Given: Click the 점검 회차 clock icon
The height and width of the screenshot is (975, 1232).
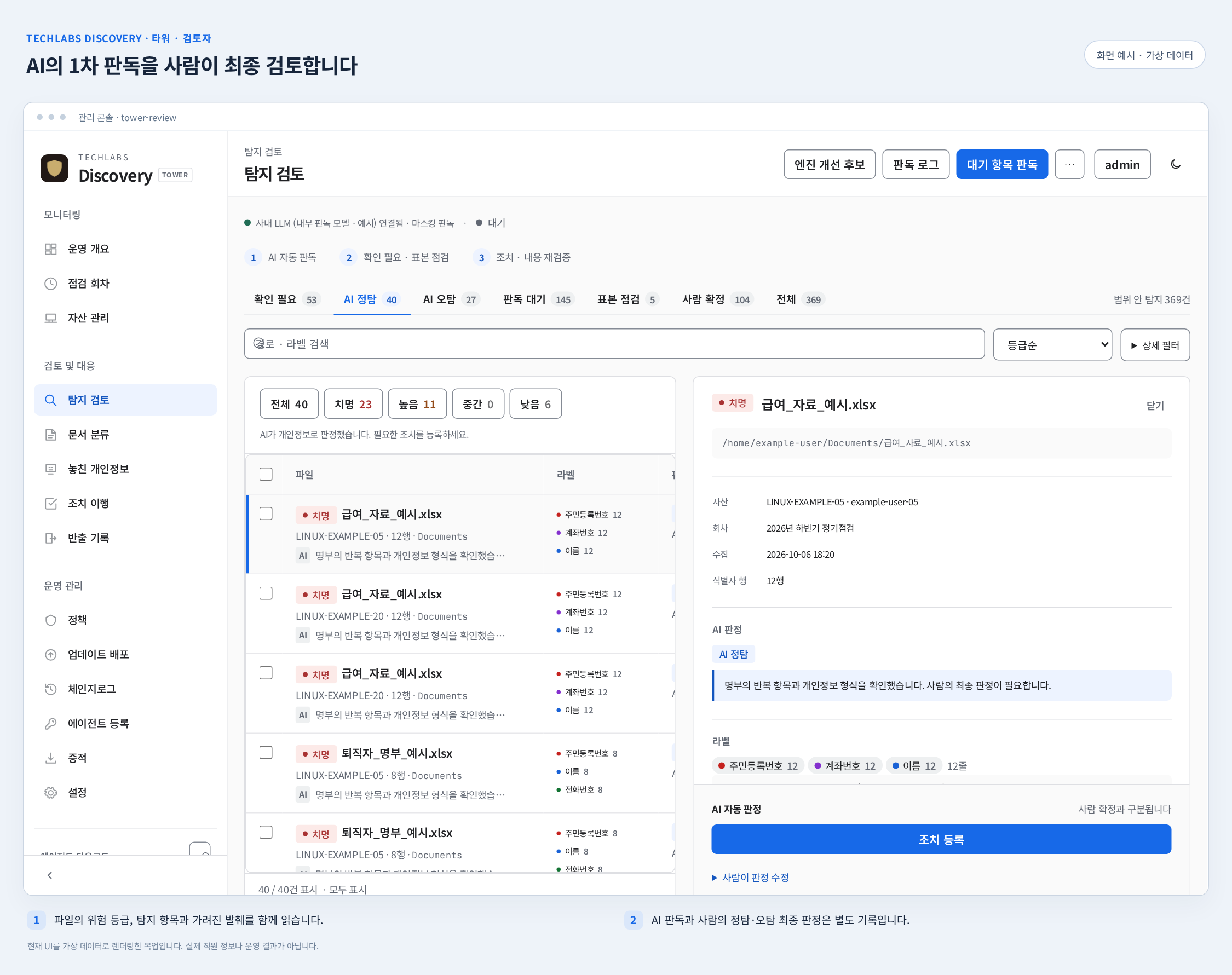Looking at the screenshot, I should [51, 283].
